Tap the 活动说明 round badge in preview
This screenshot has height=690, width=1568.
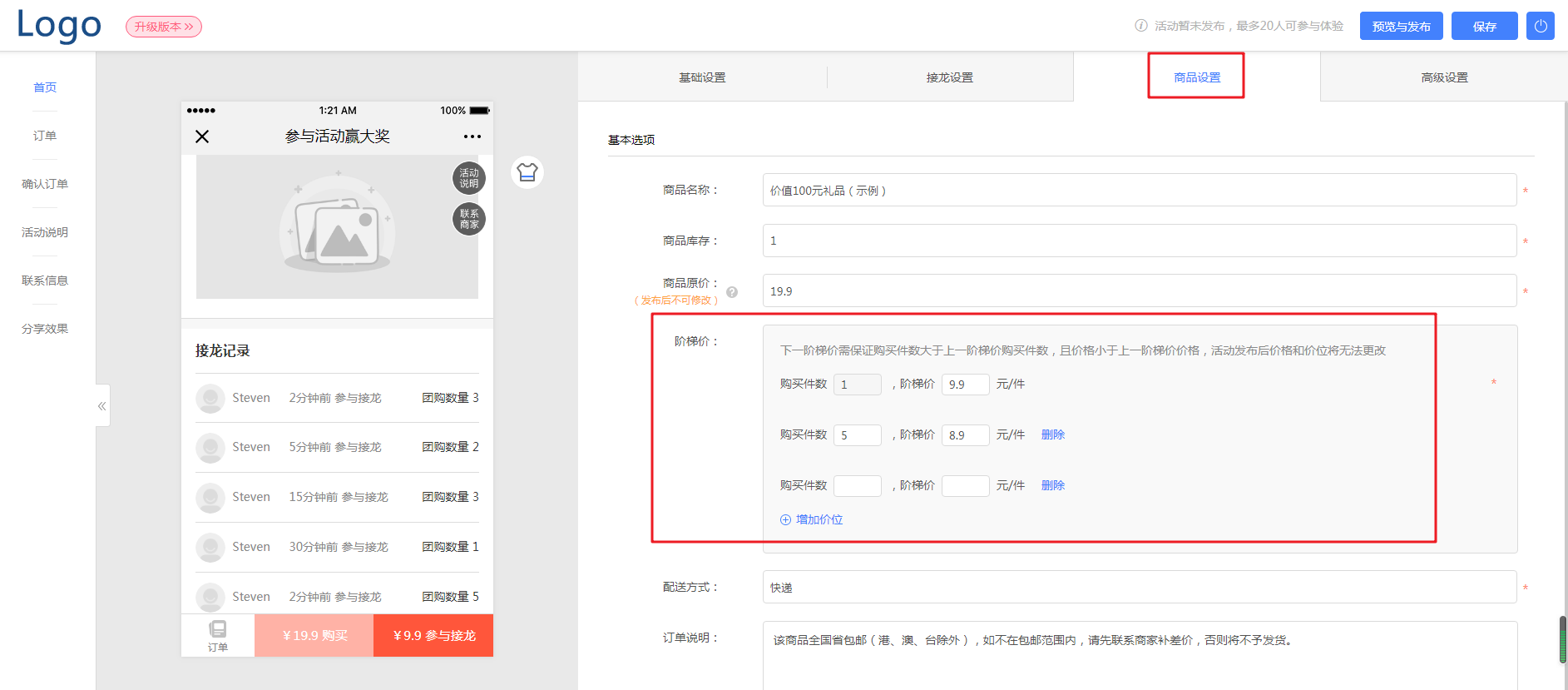click(469, 178)
